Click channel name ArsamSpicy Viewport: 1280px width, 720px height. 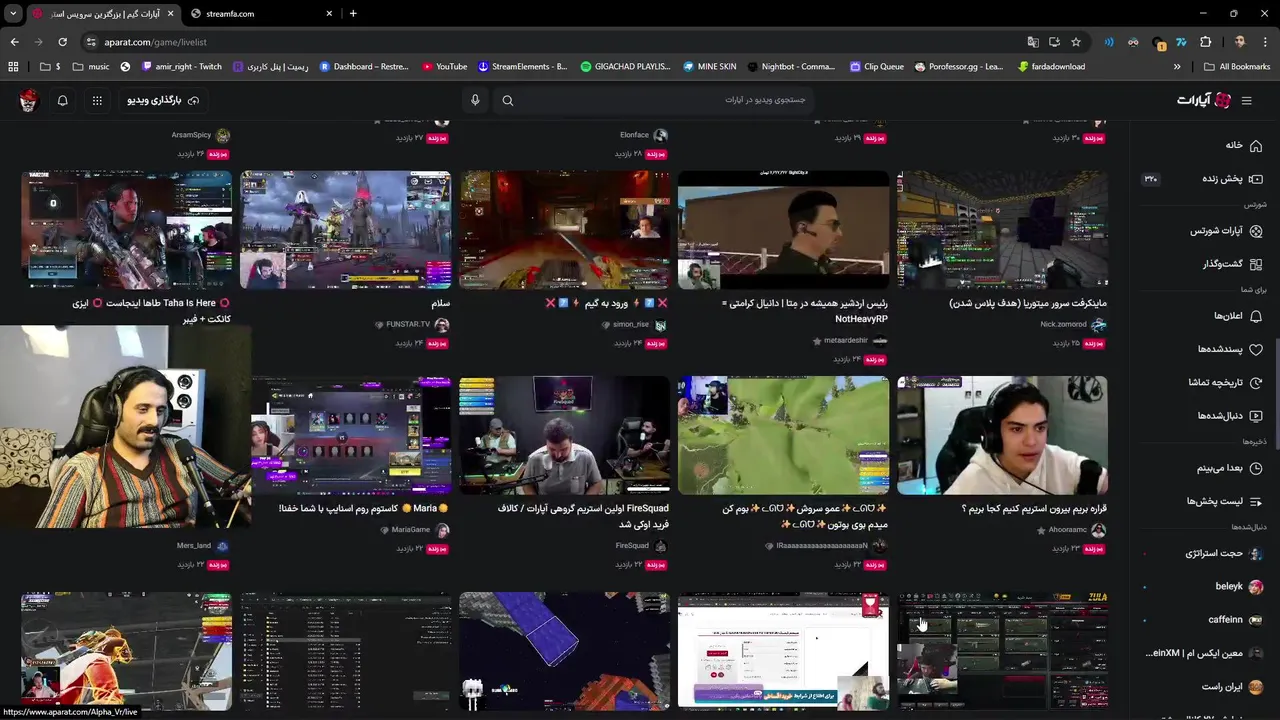[x=191, y=135]
